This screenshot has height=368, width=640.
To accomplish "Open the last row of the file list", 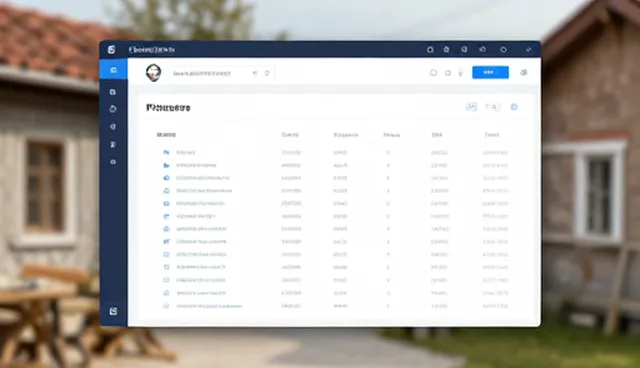I will (335, 306).
